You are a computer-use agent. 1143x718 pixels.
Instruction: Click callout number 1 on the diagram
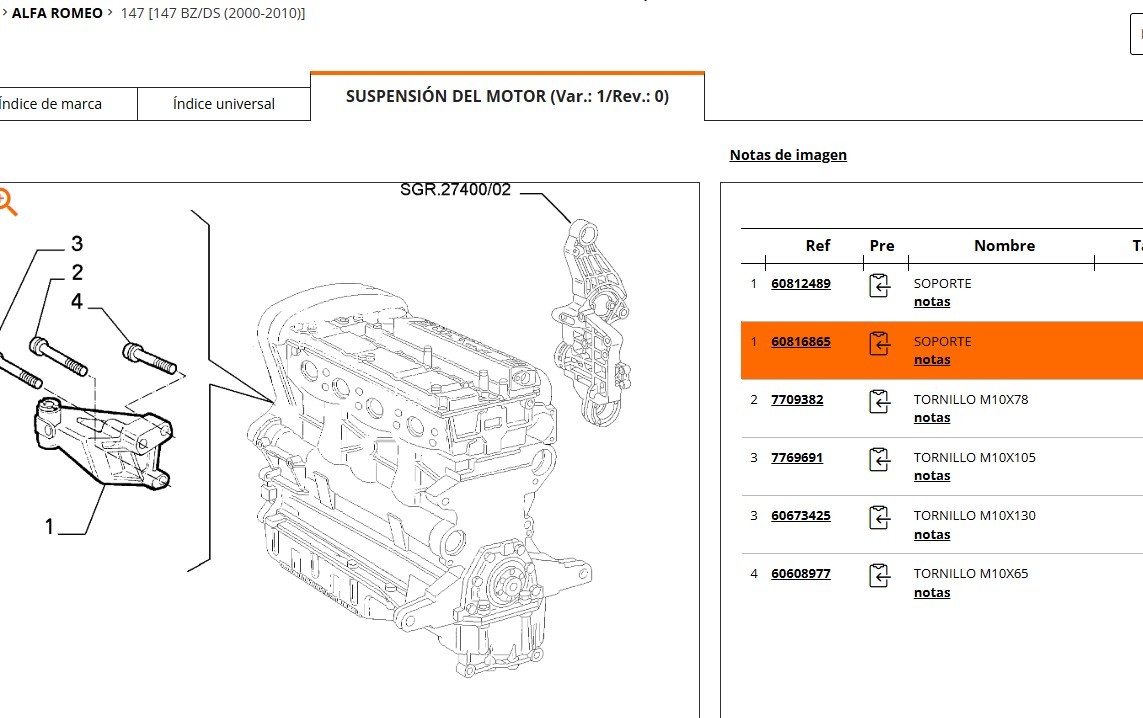pyautogui.click(x=49, y=526)
